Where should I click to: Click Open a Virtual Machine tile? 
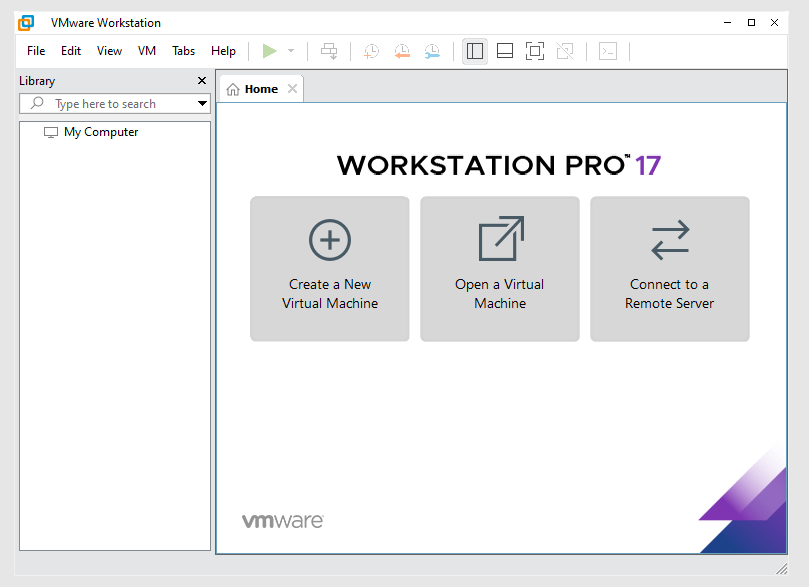click(500, 269)
